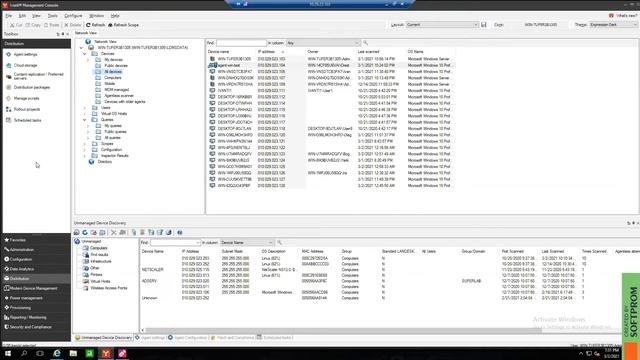This screenshot has height=360, width=640.
Task: Open Distribution packages tool
Action: (28, 87)
